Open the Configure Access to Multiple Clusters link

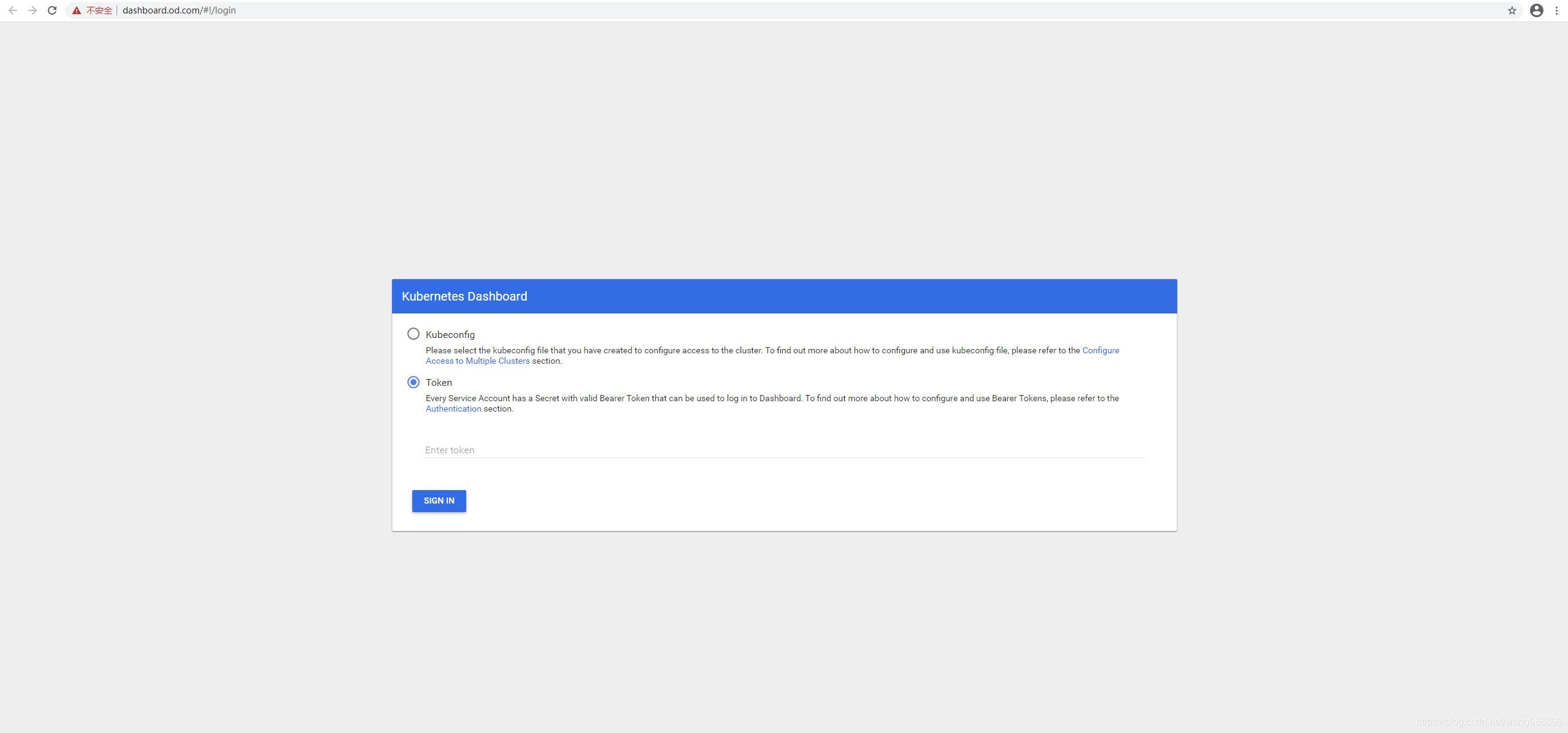(x=477, y=361)
